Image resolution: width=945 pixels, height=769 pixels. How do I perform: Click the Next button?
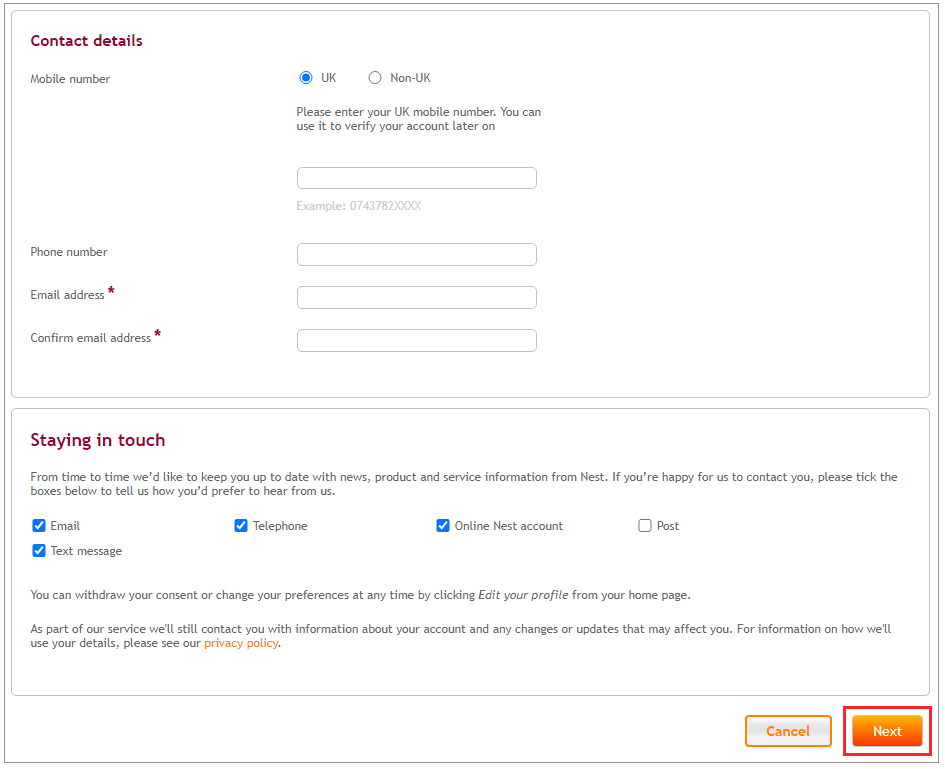click(x=887, y=731)
